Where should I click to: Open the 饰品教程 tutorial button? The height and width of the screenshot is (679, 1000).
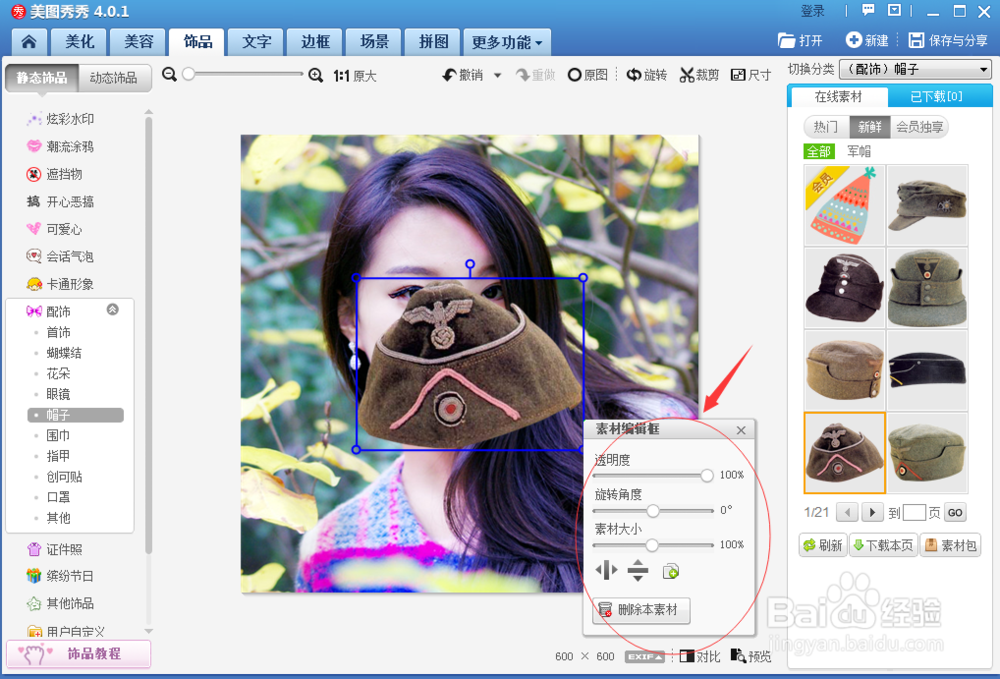pos(78,653)
